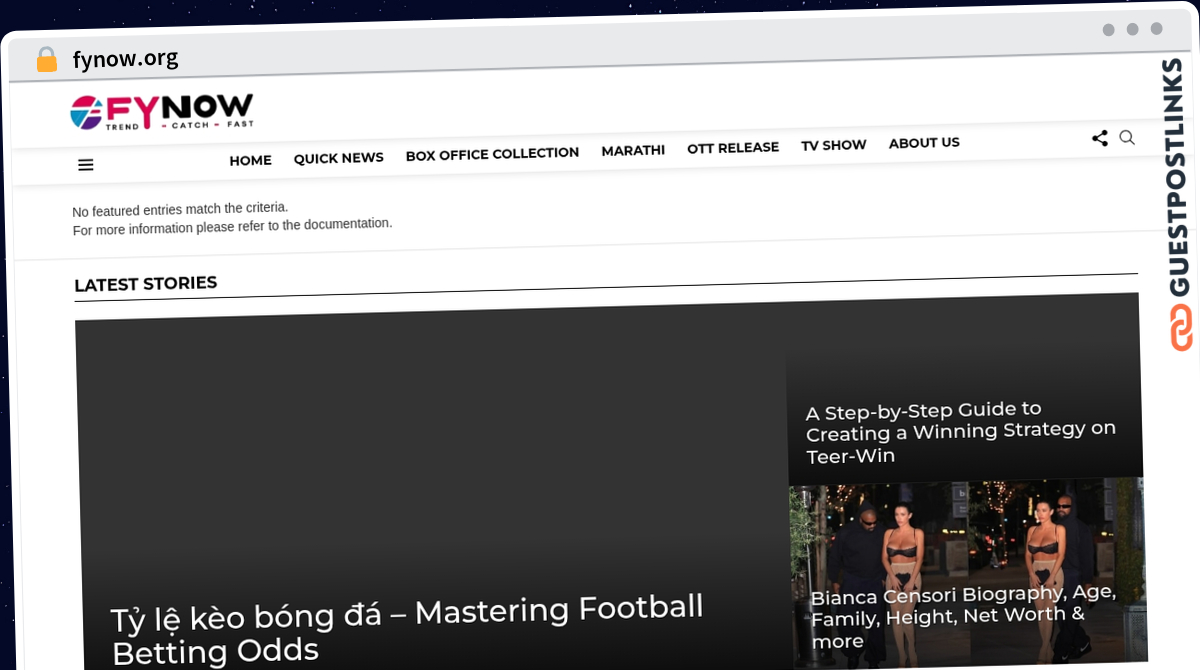Click the Bianca Censori article thumbnail
The width and height of the screenshot is (1200, 670).
968,572
